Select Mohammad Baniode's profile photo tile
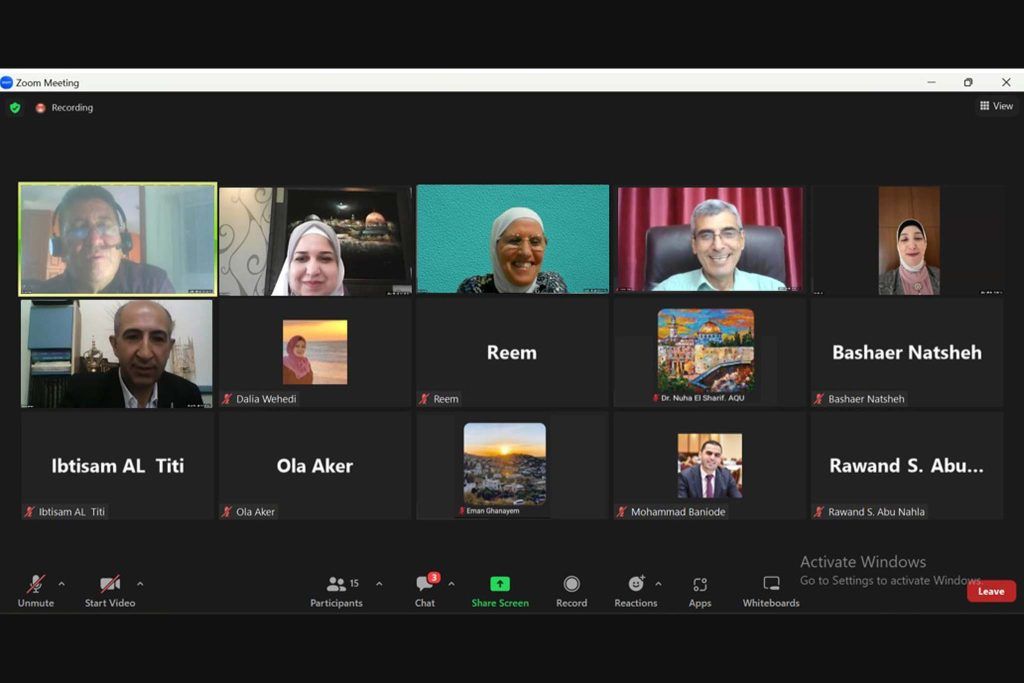The image size is (1024, 683). click(x=710, y=466)
